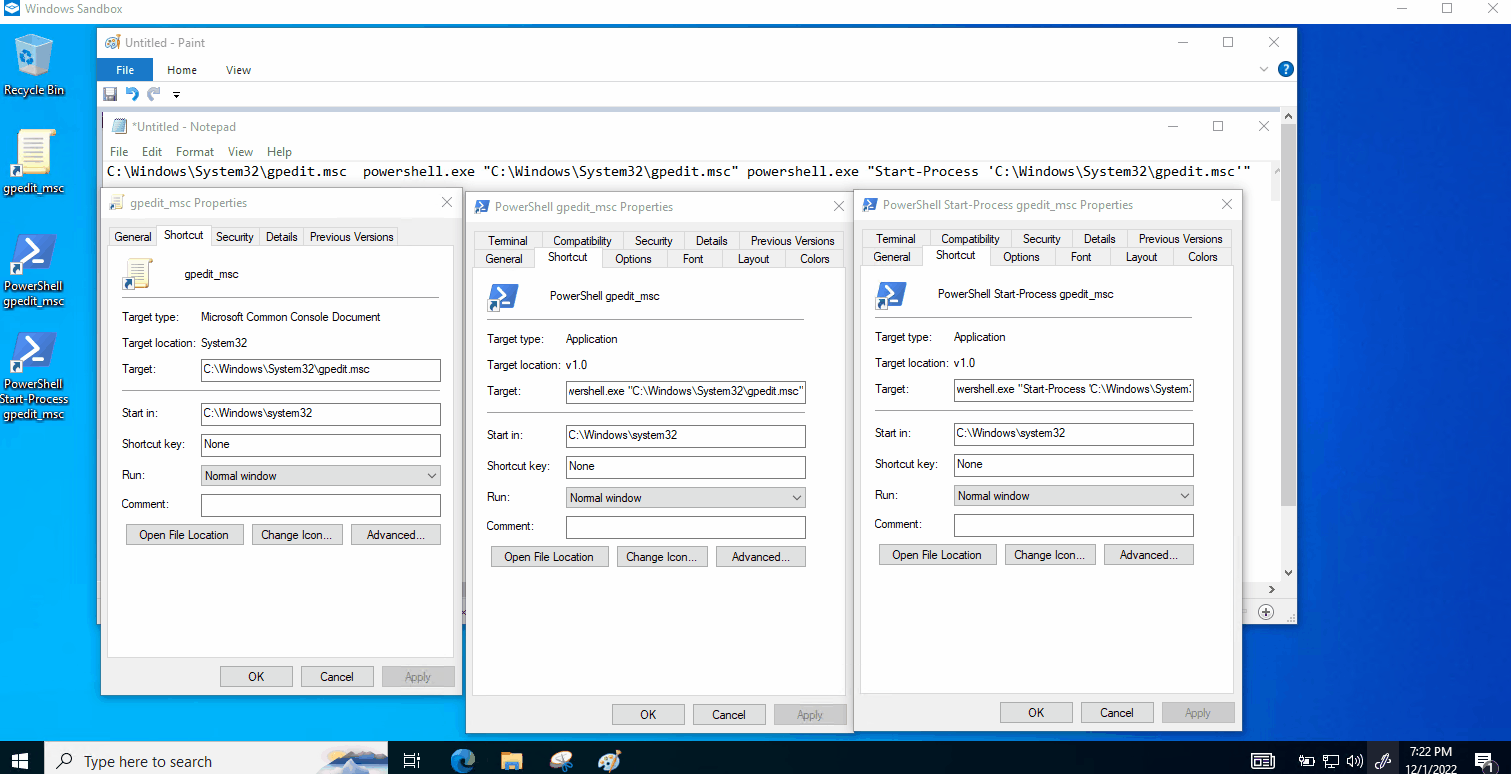This screenshot has width=1511, height=774.
Task: Open the touch keyboard tray icon
Action: pyautogui.click(x=1263, y=761)
